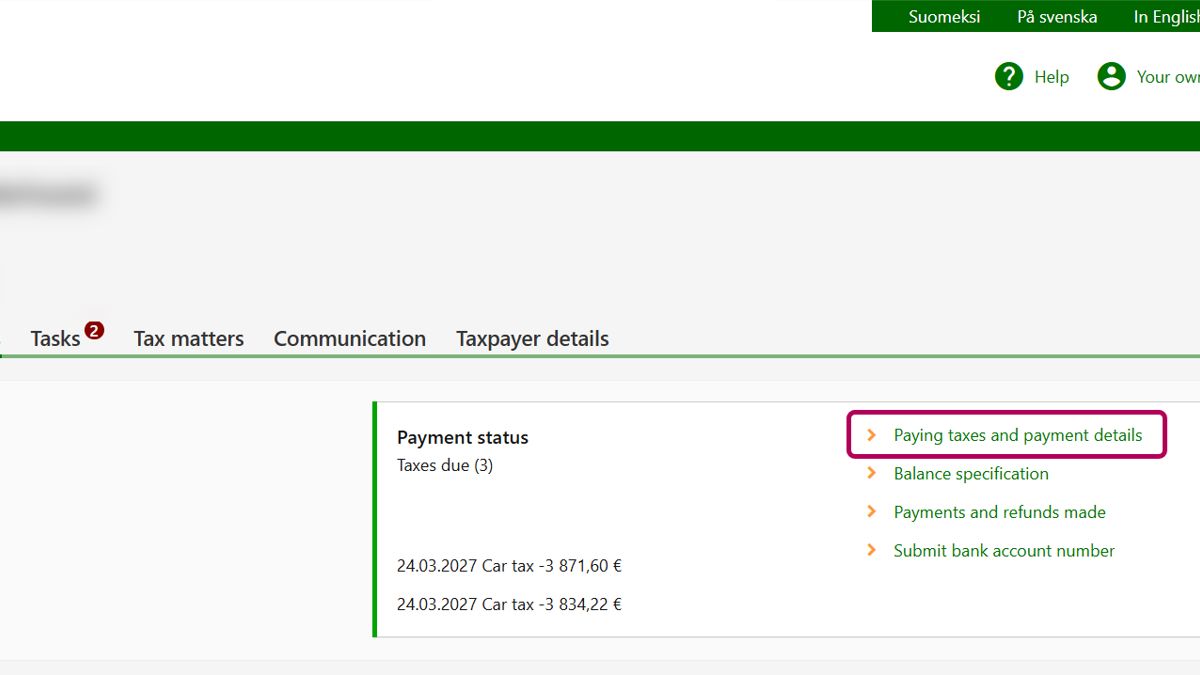Image resolution: width=1200 pixels, height=675 pixels.
Task: Open the Tasks tab
Action: click(55, 339)
